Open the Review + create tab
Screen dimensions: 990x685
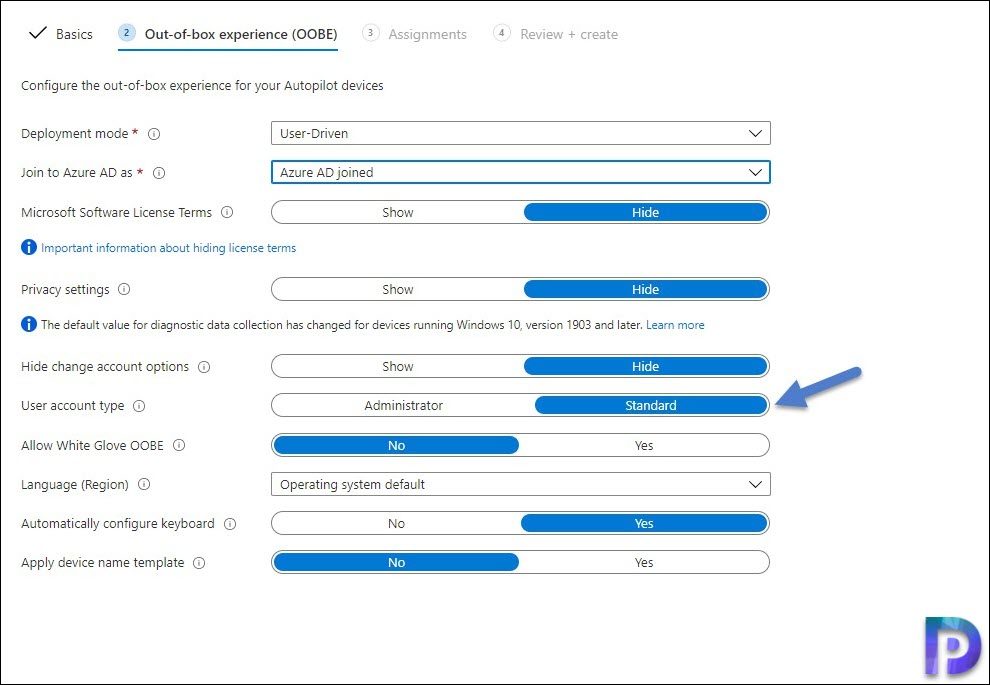tap(556, 34)
